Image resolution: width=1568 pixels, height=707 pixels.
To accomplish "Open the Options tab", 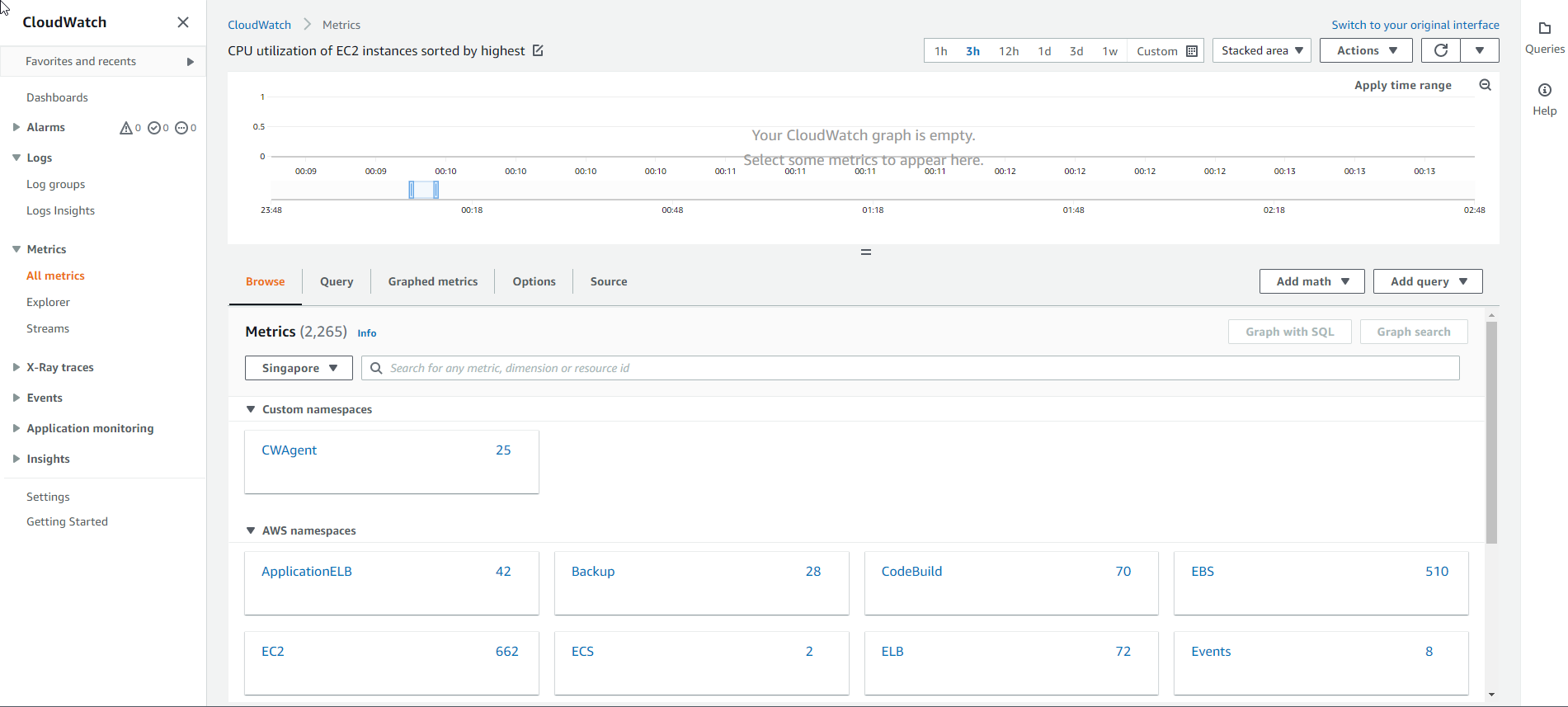I will click(x=534, y=281).
